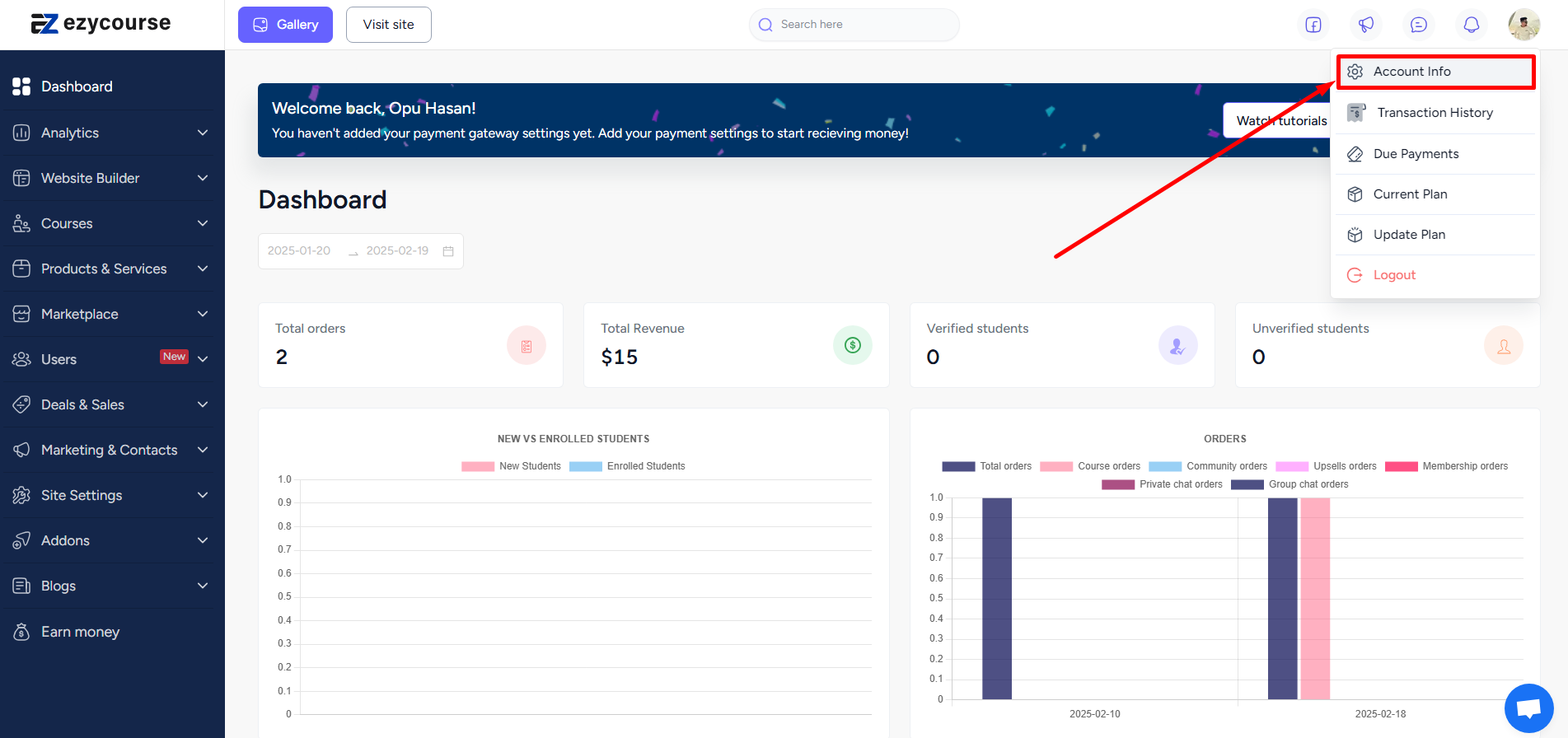Click the Earn money bag icon
The image size is (1568, 738).
(21, 632)
